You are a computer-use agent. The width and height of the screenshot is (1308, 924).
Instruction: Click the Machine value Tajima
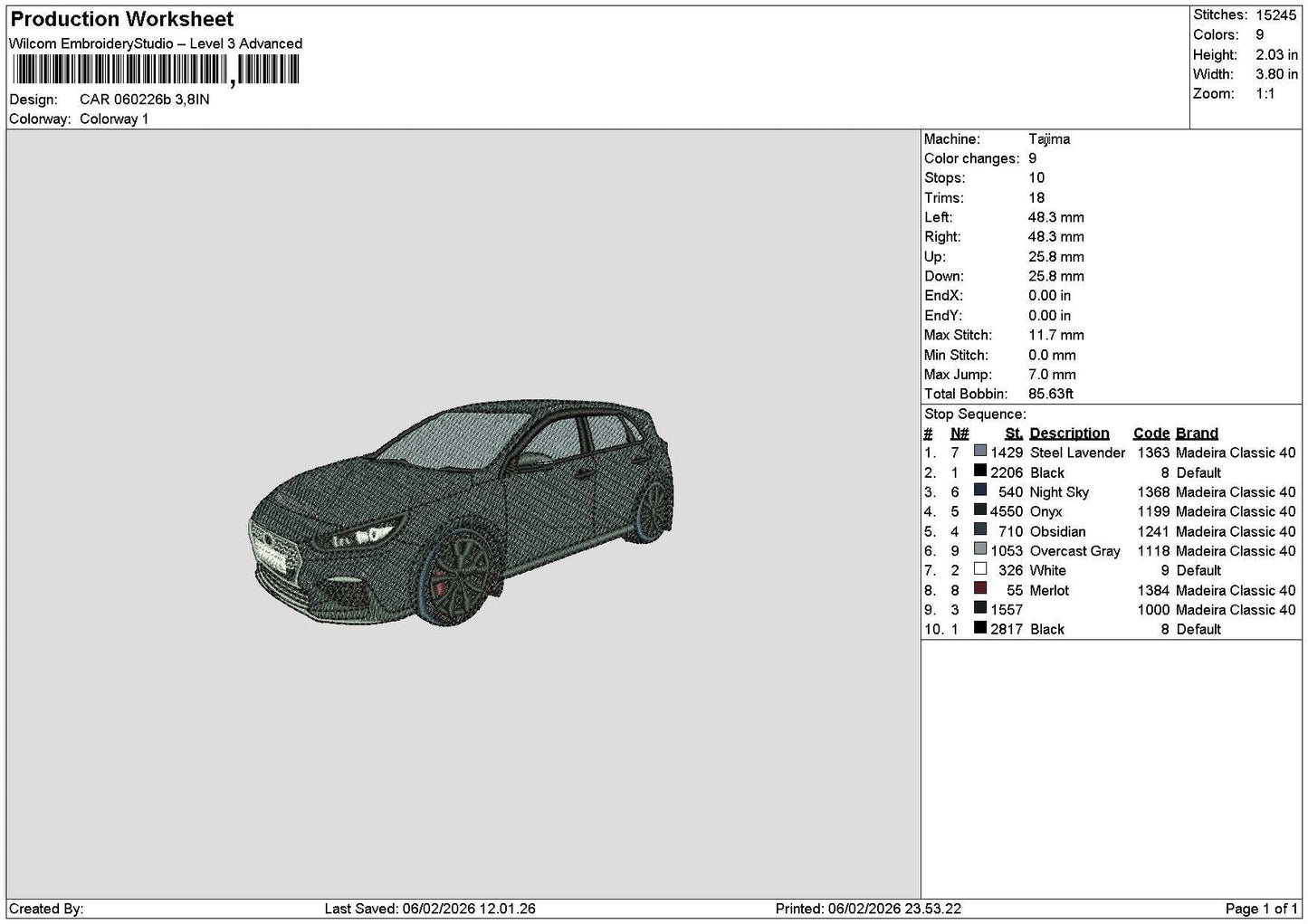[1049, 139]
